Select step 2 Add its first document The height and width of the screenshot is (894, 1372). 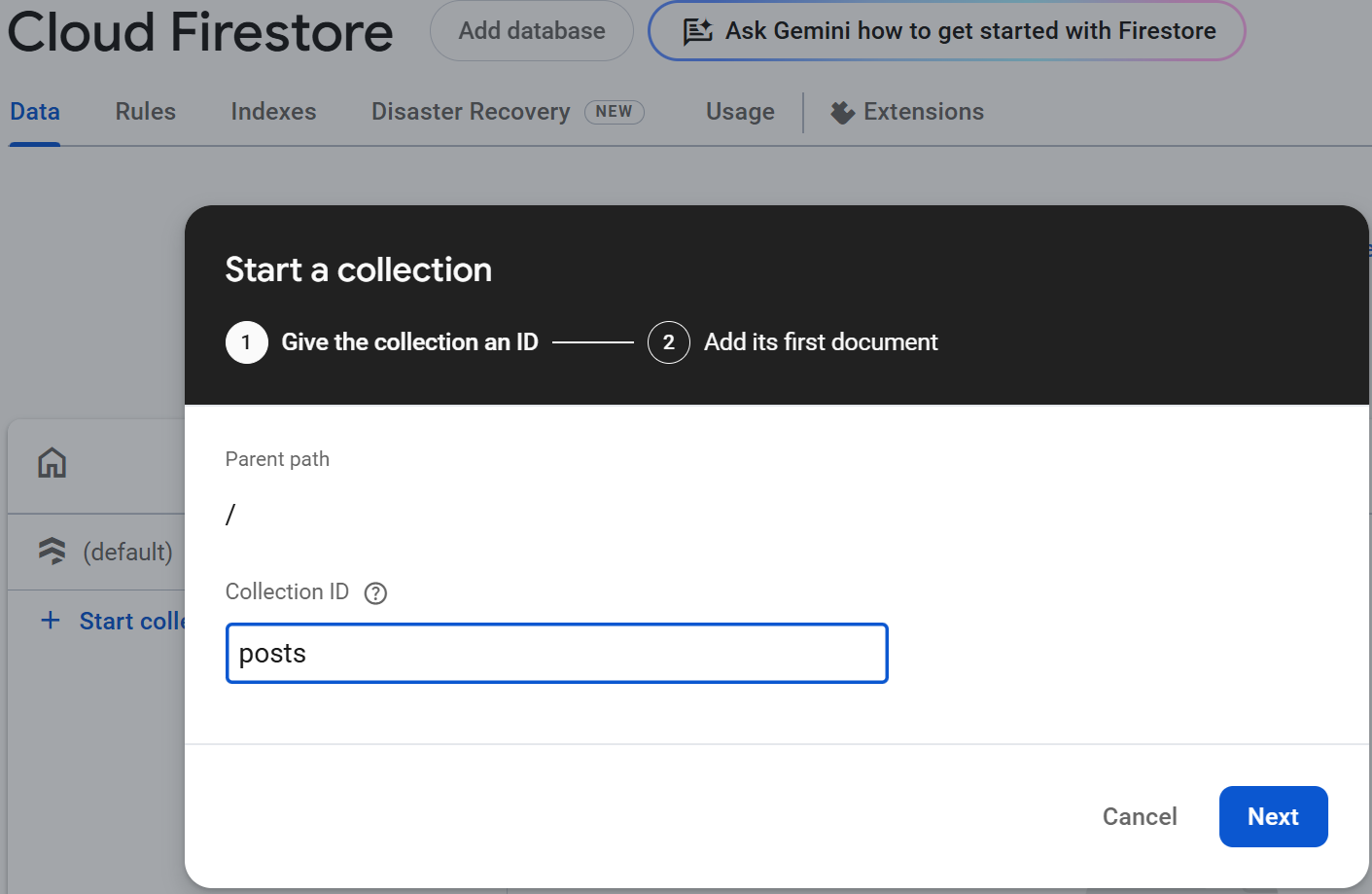pos(792,342)
